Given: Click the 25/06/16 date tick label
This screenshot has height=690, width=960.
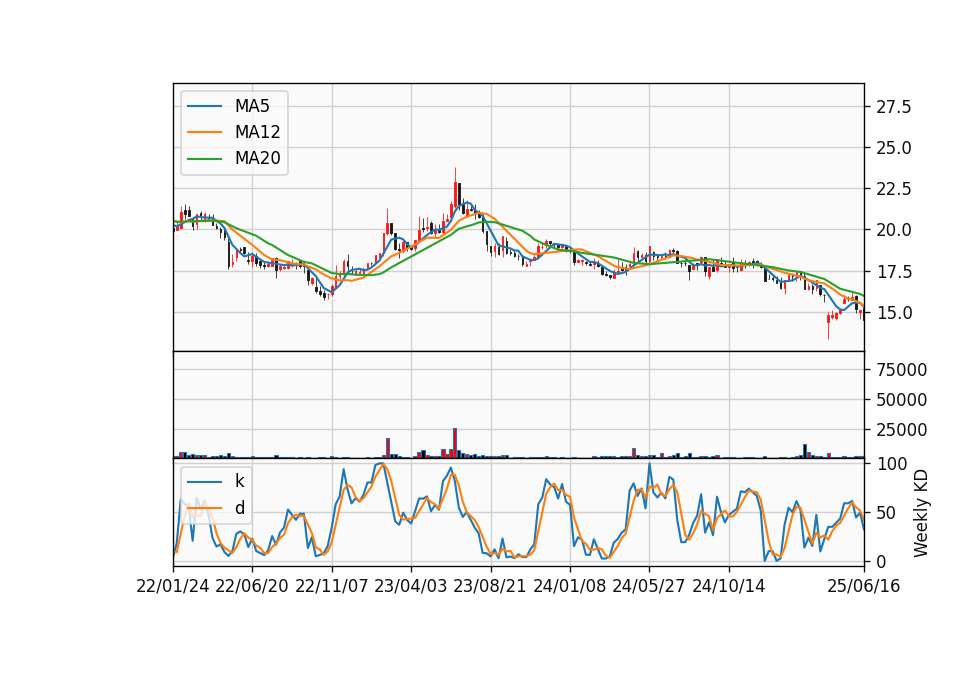Looking at the screenshot, I should point(863,586).
